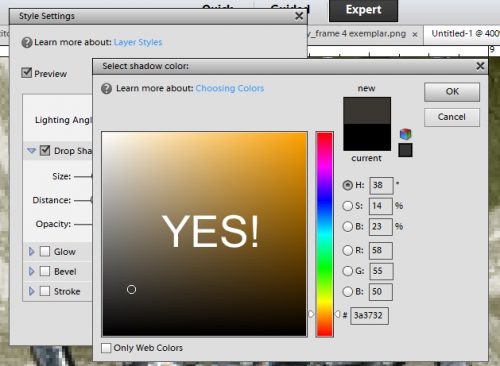Open the Choosing Colors help link
The height and width of the screenshot is (366, 500).
pyautogui.click(x=230, y=88)
